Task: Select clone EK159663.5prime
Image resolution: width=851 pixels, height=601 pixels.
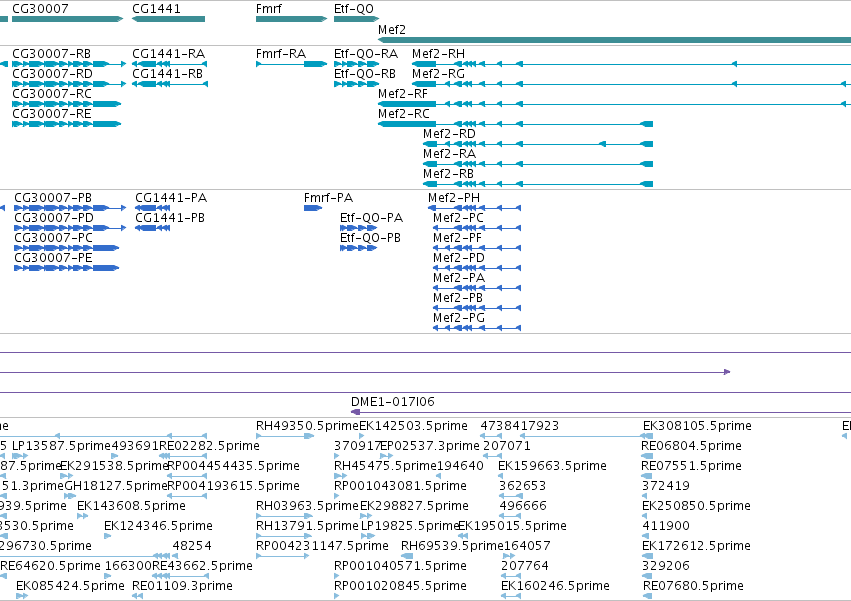Action: click(x=501, y=476)
